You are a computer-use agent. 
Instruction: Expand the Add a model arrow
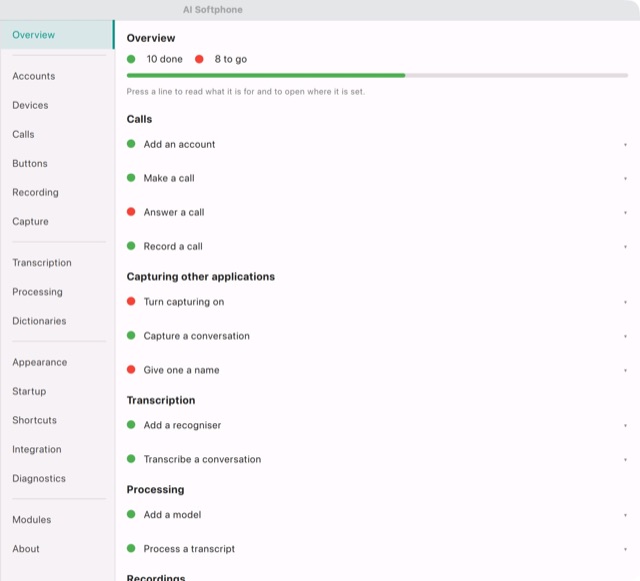625,515
